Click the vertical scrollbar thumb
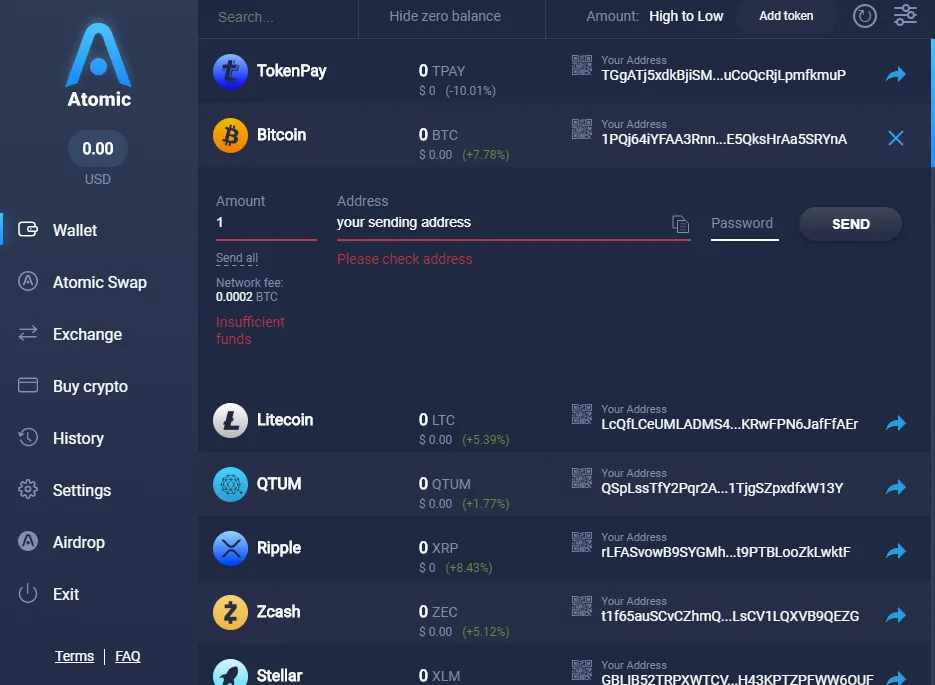 tap(932, 103)
